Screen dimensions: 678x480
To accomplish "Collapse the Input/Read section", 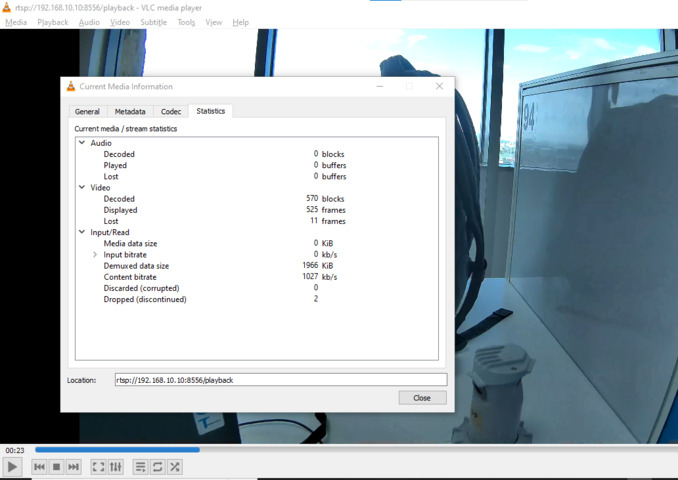I will click(x=82, y=232).
